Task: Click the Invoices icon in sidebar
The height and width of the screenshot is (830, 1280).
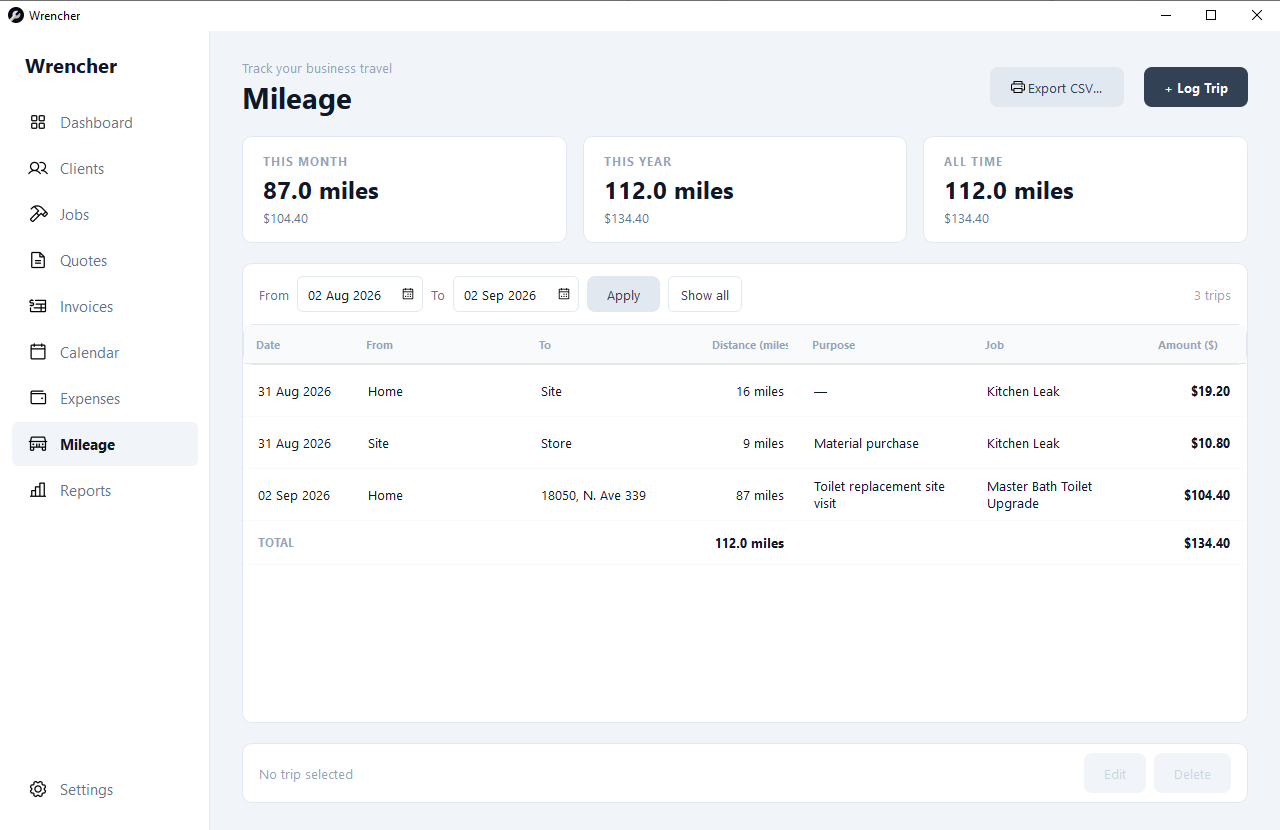Action: pyautogui.click(x=38, y=306)
